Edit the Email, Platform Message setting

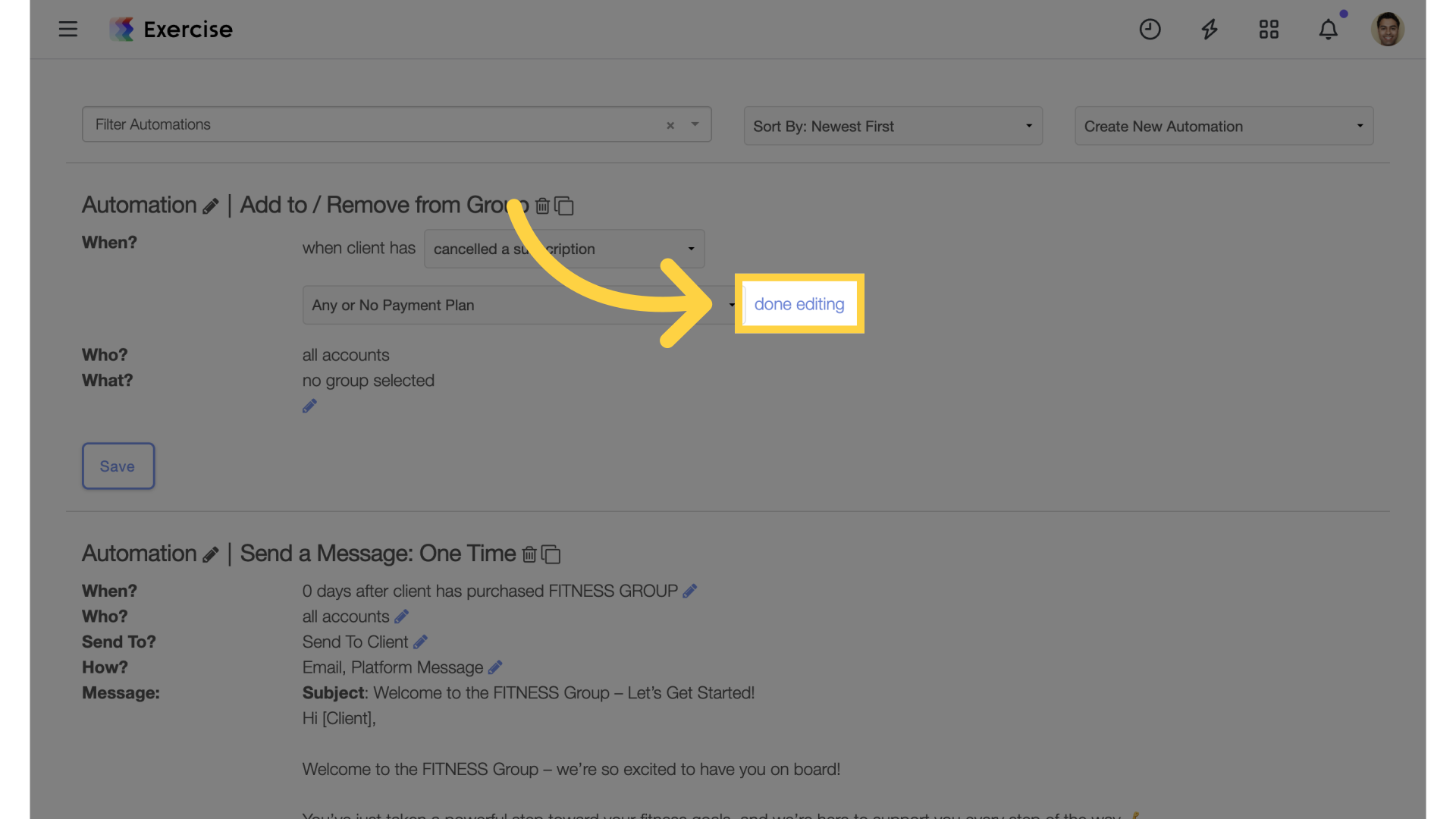click(x=495, y=667)
